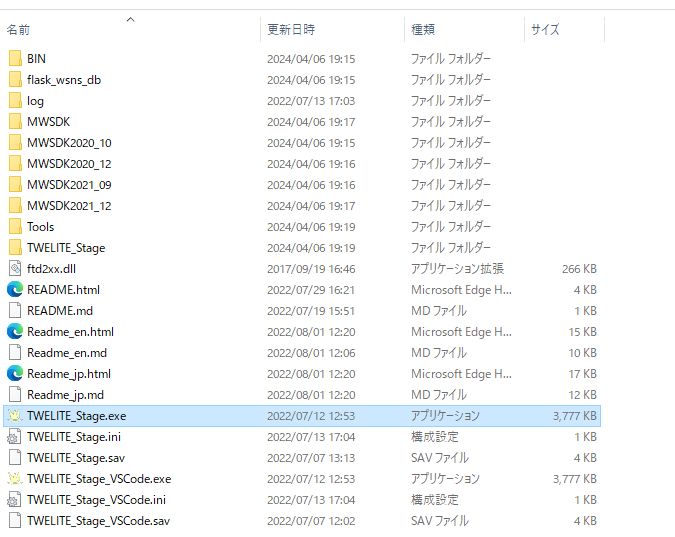Click the TWELITE_Stage.exe application icon

(x=15, y=416)
